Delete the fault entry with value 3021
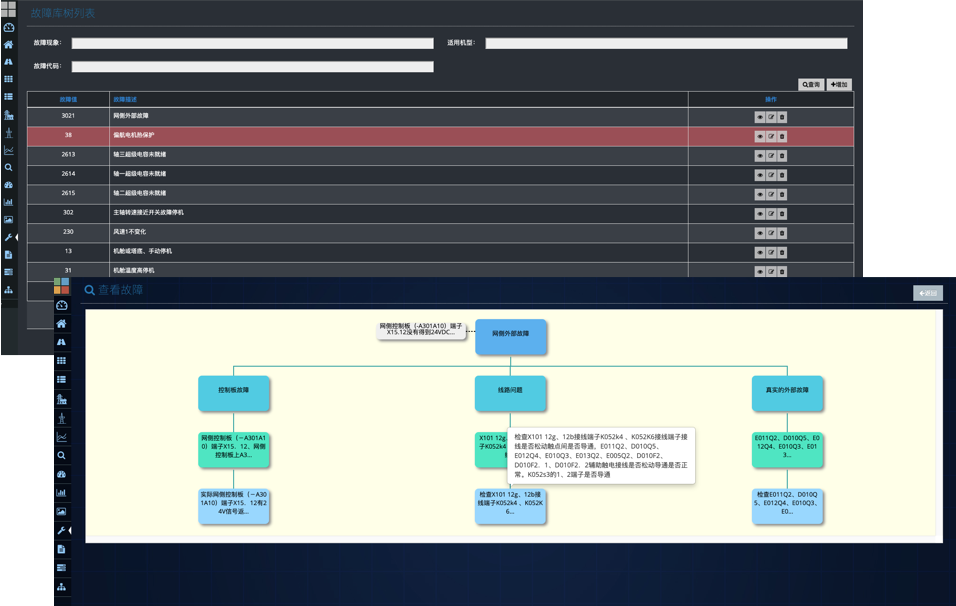 [782, 117]
